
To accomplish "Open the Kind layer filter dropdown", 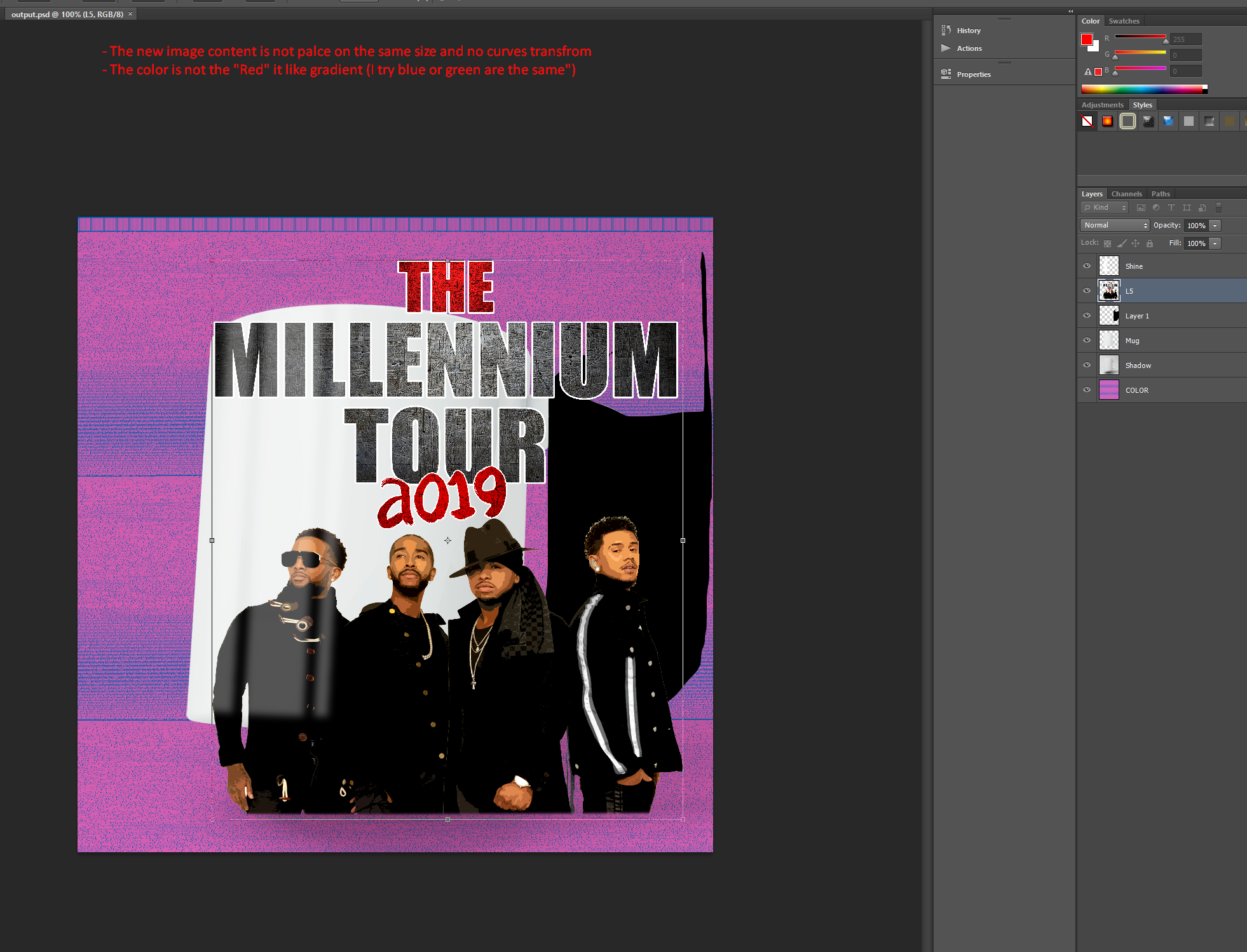I will point(1105,208).
